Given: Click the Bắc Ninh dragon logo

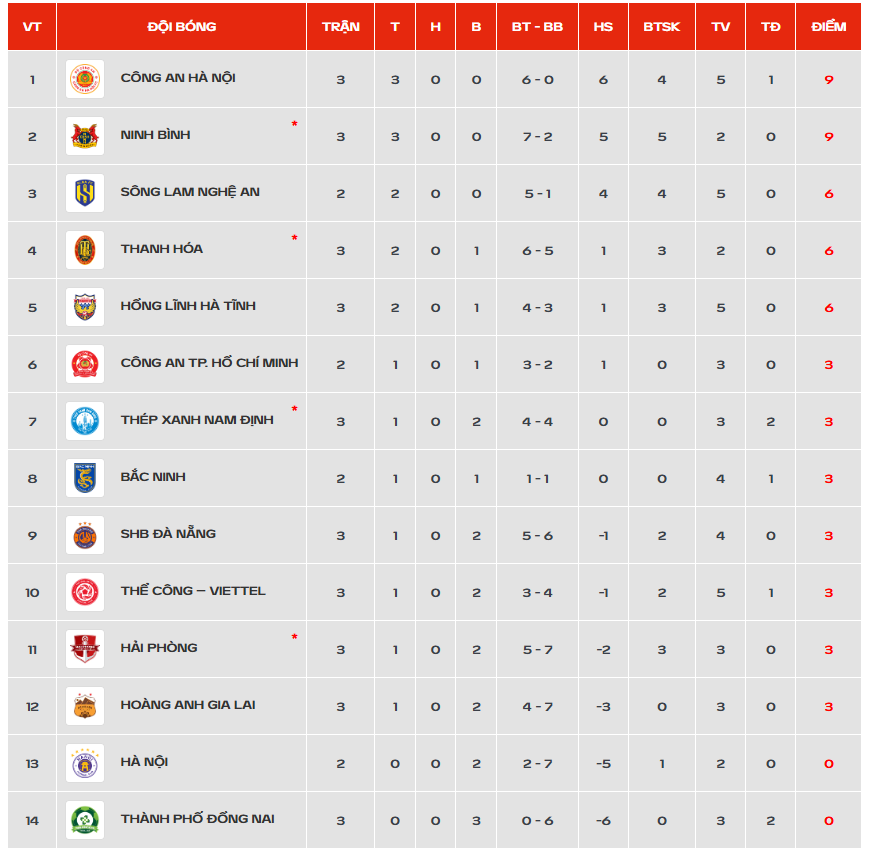Looking at the screenshot, I should (85, 478).
